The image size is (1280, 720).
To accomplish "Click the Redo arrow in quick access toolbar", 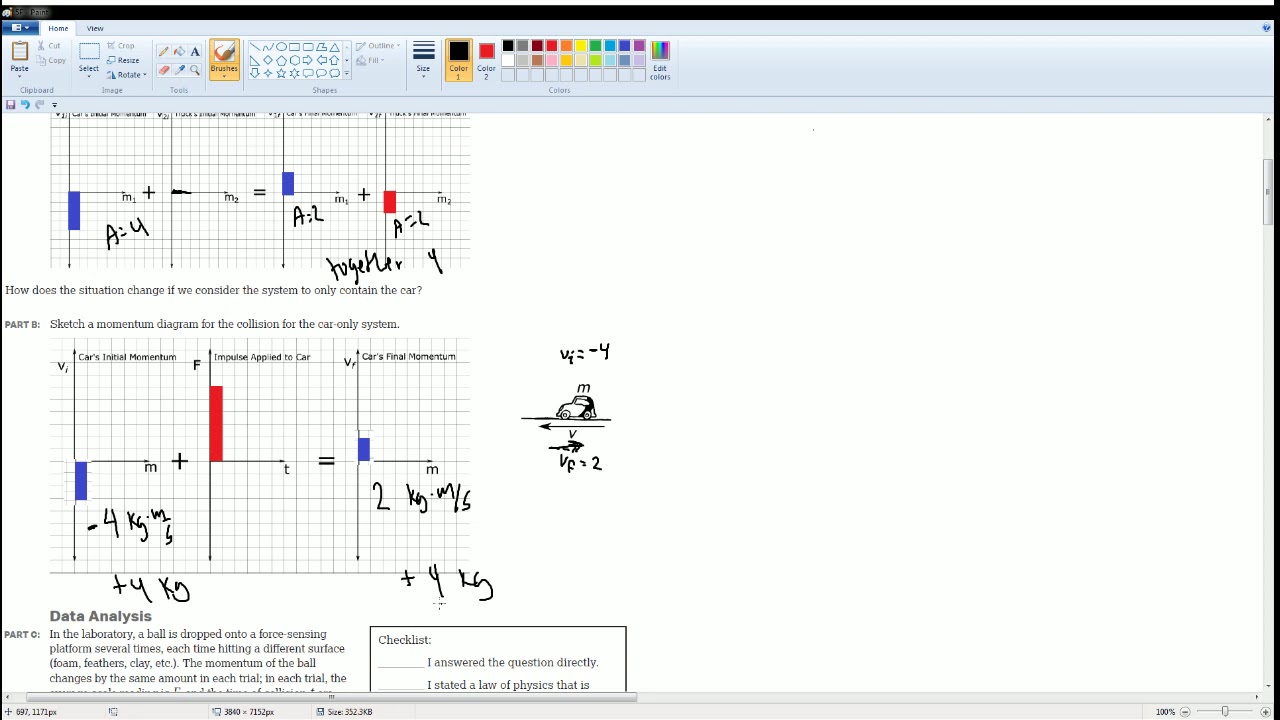I will click(x=40, y=104).
